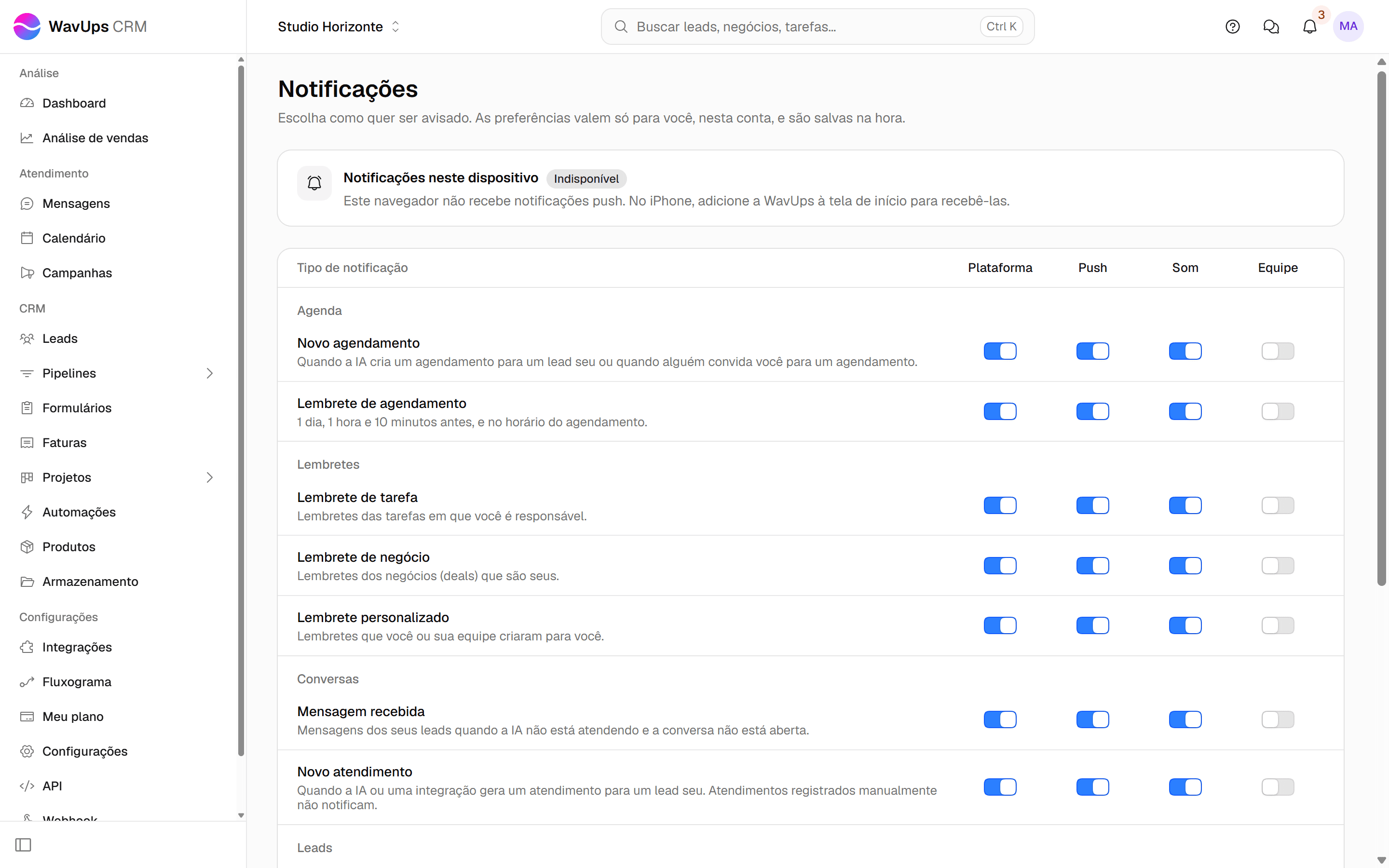Screen dimensions: 1389x868
Task: Click the Faturas invoice icon
Action: 27,443
